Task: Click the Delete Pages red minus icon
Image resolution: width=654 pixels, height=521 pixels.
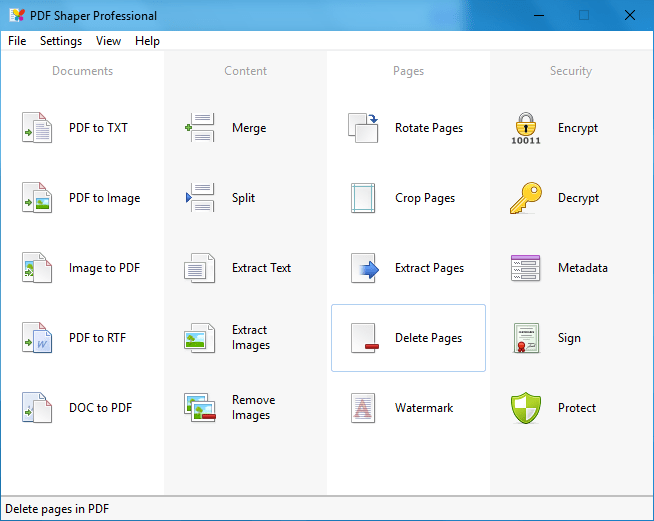Action: click(365, 338)
